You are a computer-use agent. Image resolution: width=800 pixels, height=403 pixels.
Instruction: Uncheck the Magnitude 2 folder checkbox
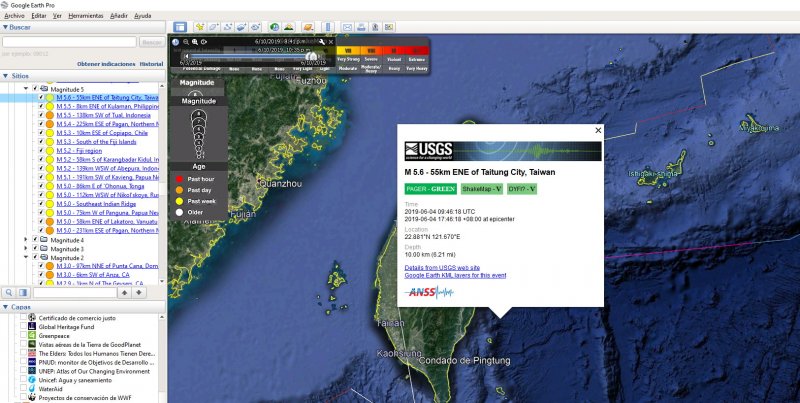35,258
